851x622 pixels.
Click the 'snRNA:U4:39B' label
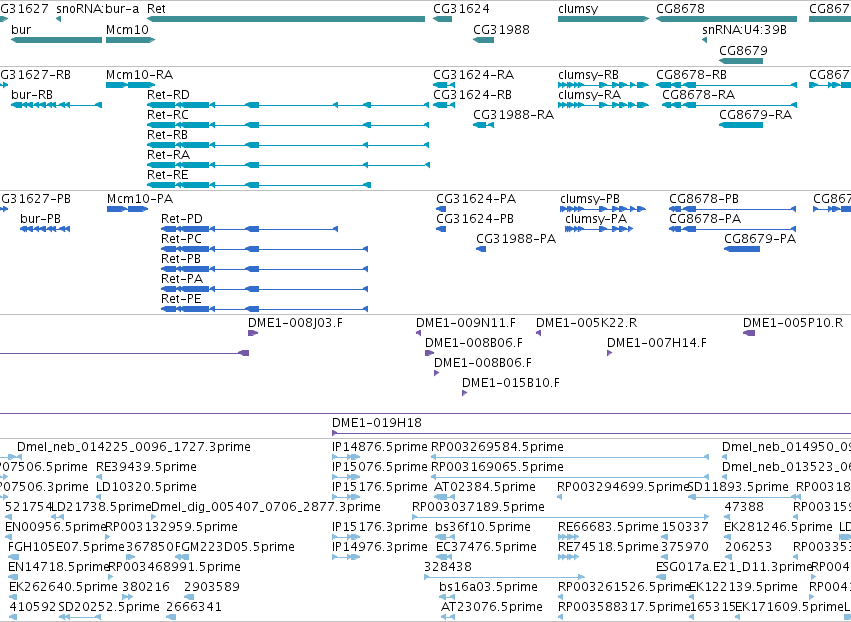744,29
